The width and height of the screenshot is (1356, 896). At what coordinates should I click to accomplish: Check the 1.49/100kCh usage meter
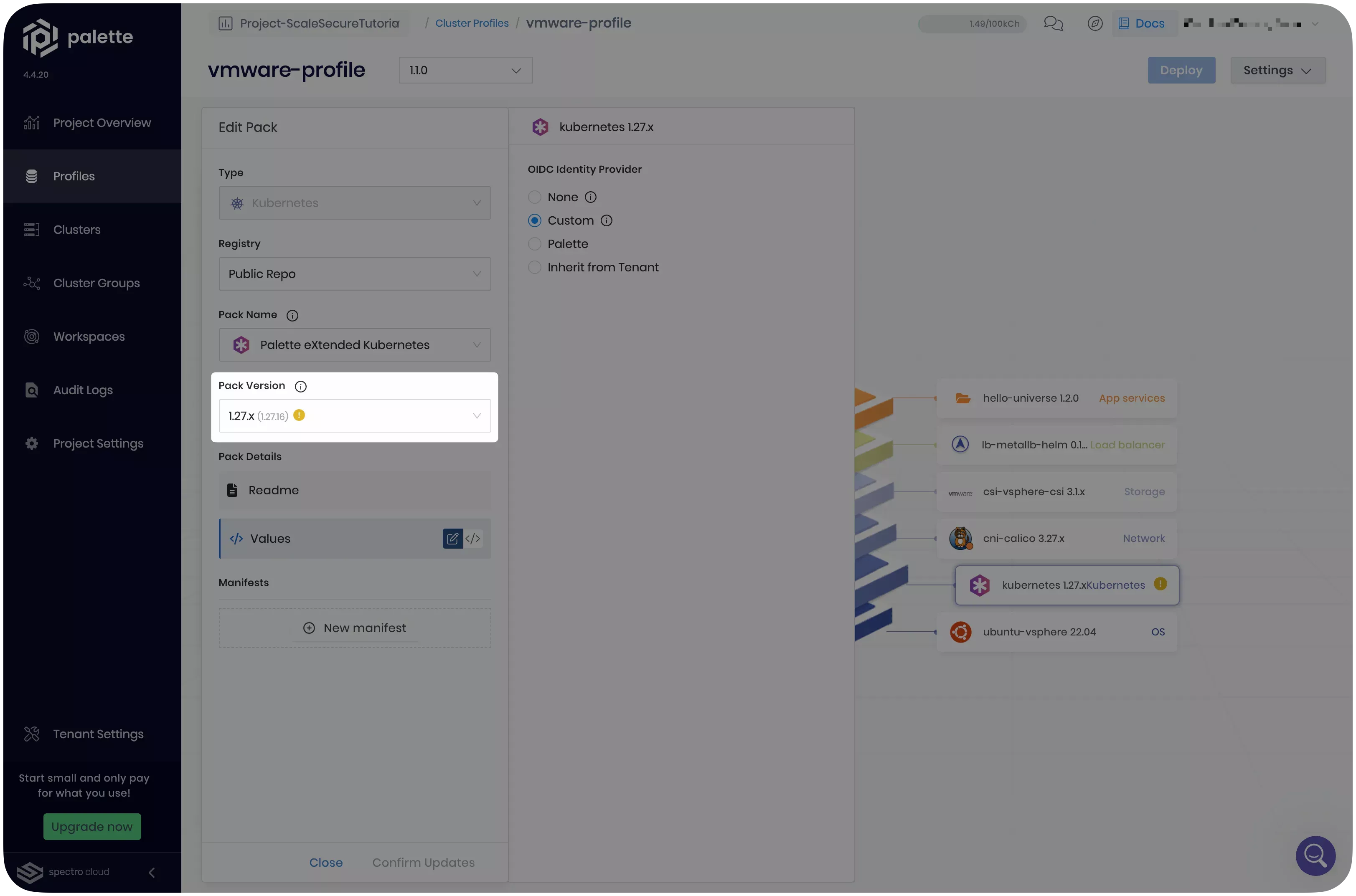(x=971, y=24)
